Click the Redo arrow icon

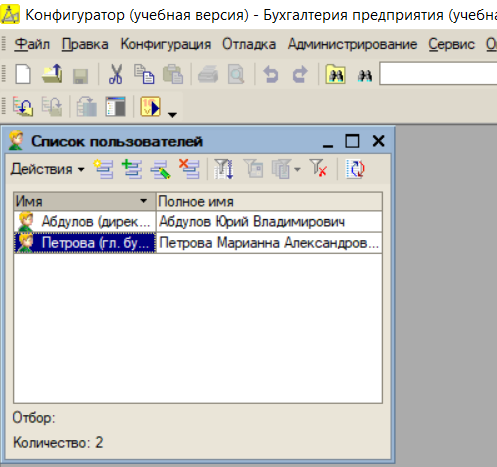(x=300, y=74)
